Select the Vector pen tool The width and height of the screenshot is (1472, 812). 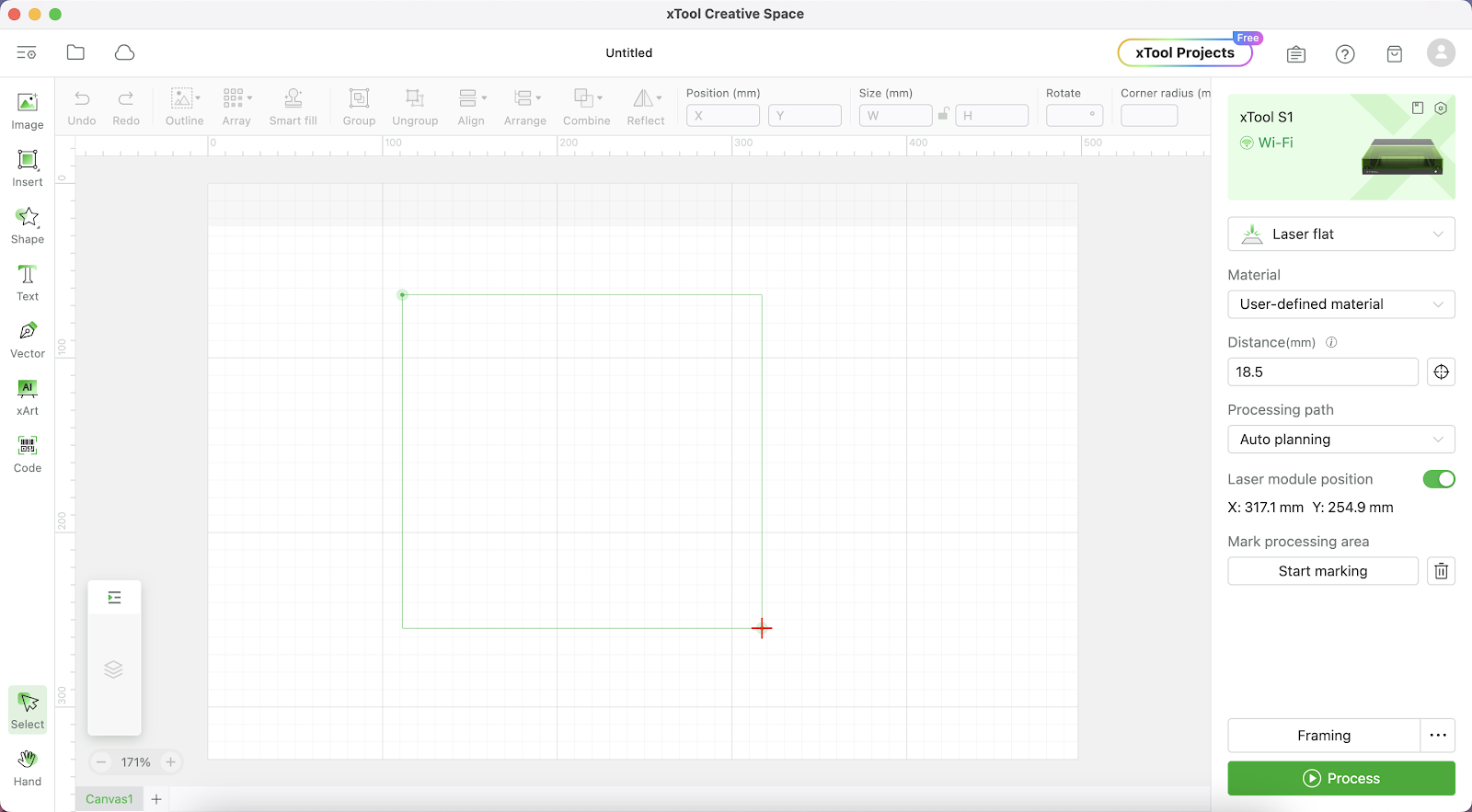pyautogui.click(x=28, y=339)
